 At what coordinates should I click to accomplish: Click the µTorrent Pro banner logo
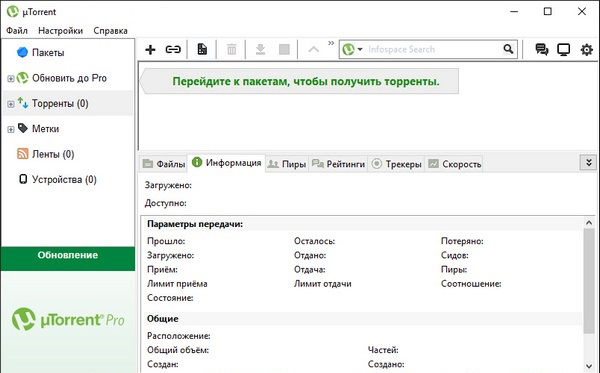pos(68,319)
